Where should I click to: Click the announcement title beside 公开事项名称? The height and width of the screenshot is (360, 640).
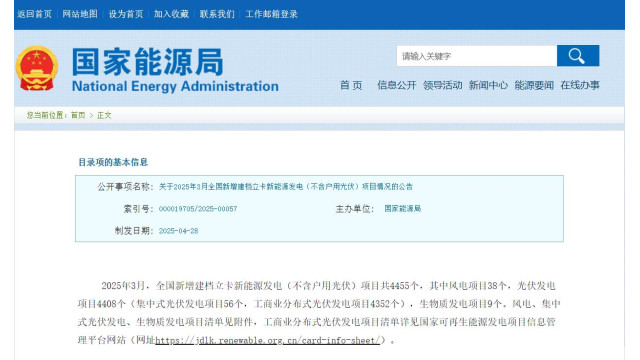(x=286, y=187)
